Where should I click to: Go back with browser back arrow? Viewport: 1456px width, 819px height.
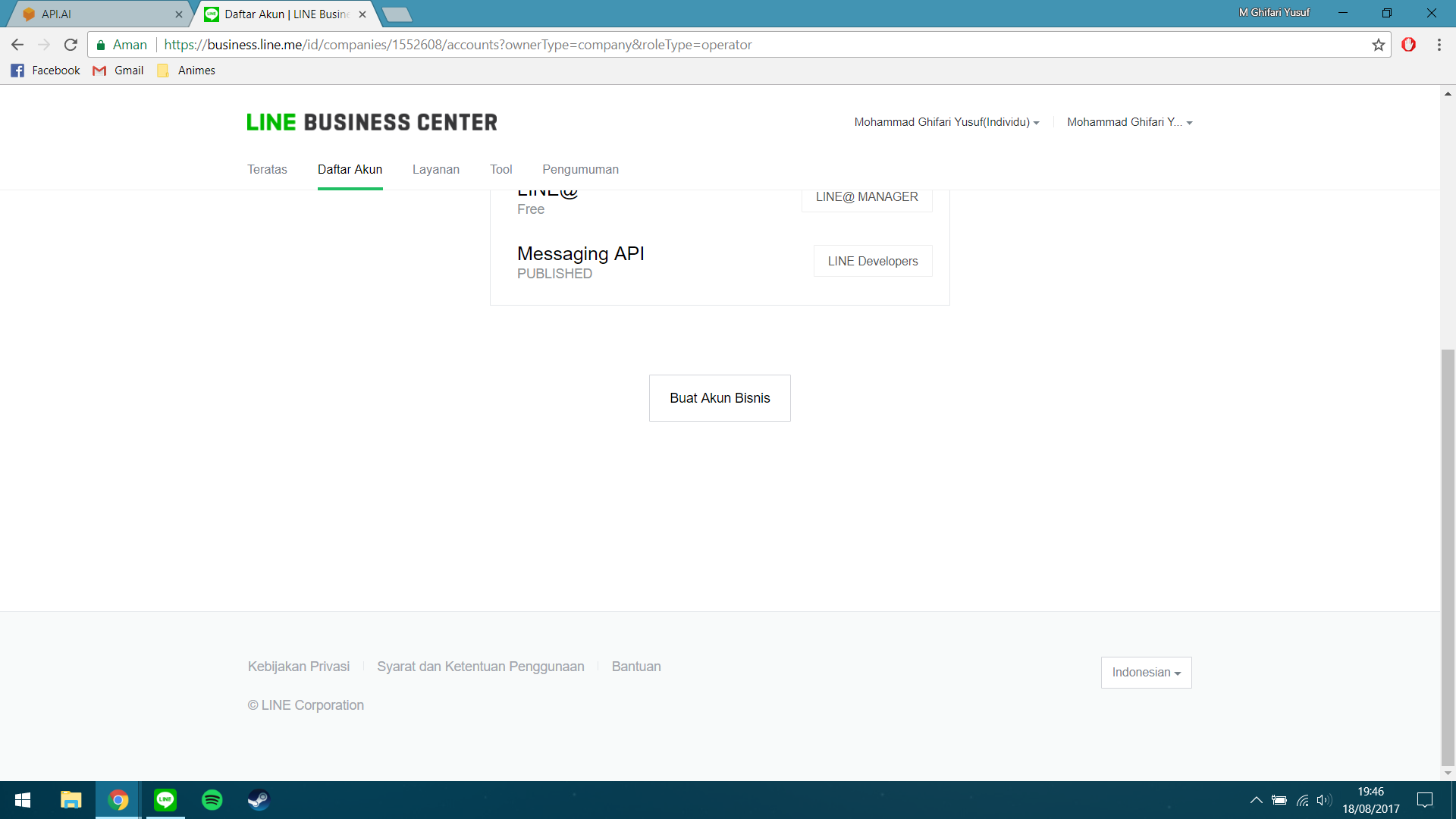pos(17,45)
